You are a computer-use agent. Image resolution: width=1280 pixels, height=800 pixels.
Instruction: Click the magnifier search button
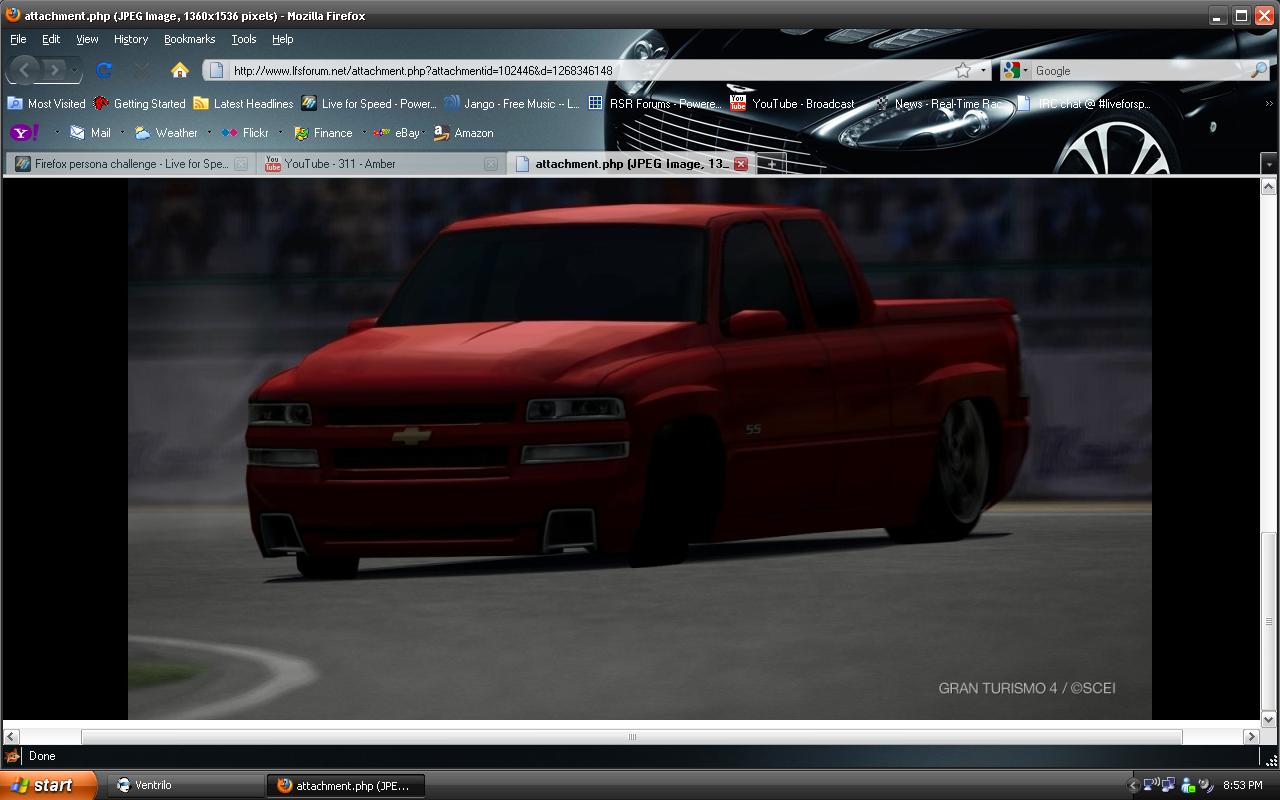click(1259, 70)
